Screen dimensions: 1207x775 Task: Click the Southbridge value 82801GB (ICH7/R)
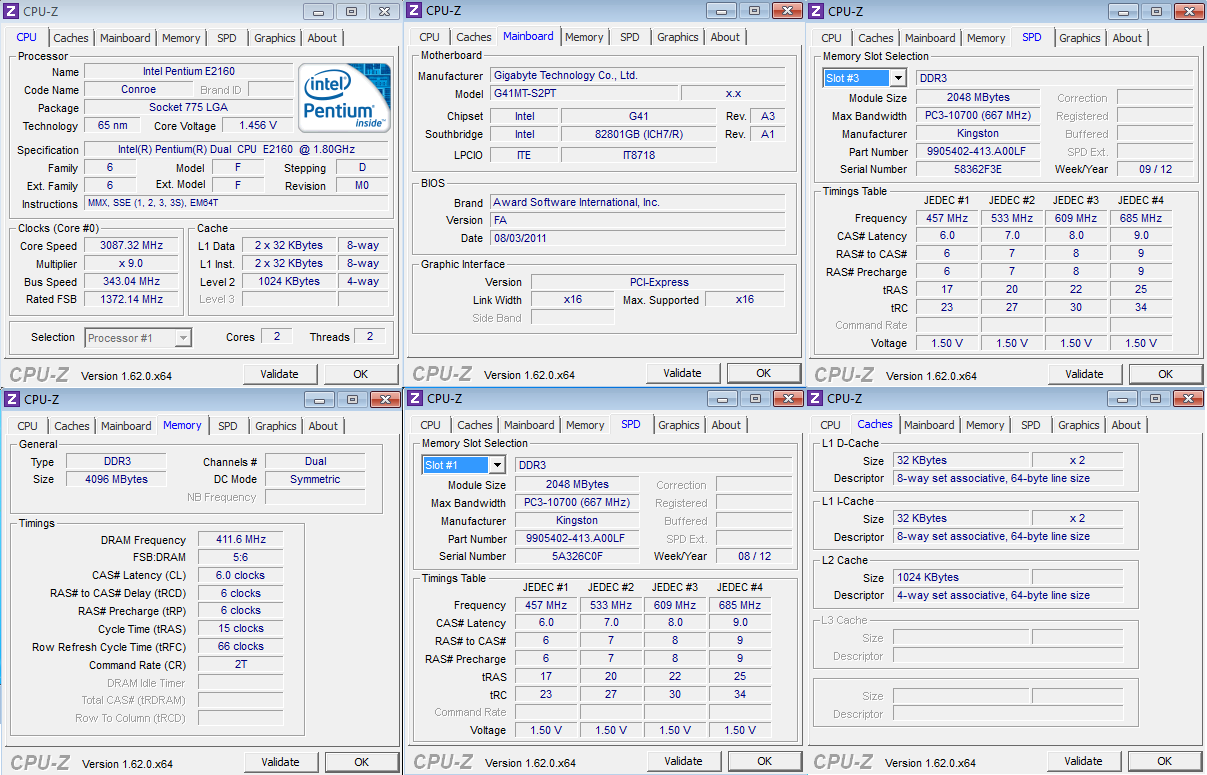[x=638, y=135]
